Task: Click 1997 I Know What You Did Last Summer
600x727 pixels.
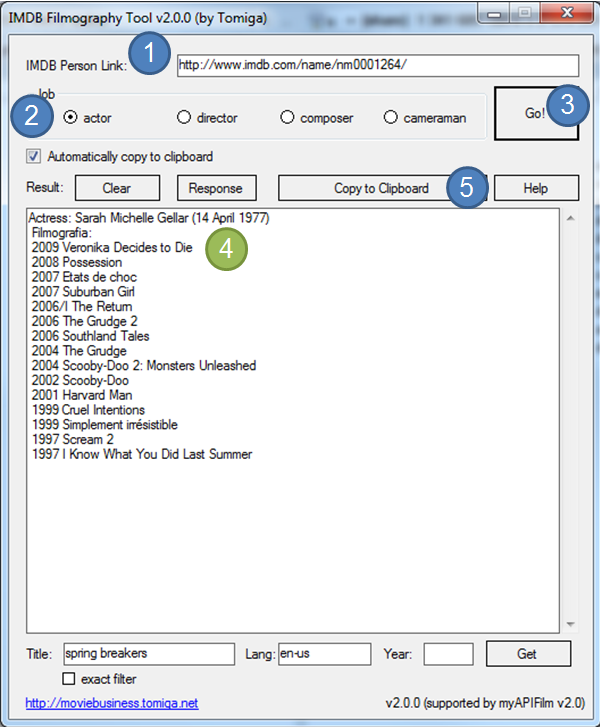Action: tap(142, 454)
